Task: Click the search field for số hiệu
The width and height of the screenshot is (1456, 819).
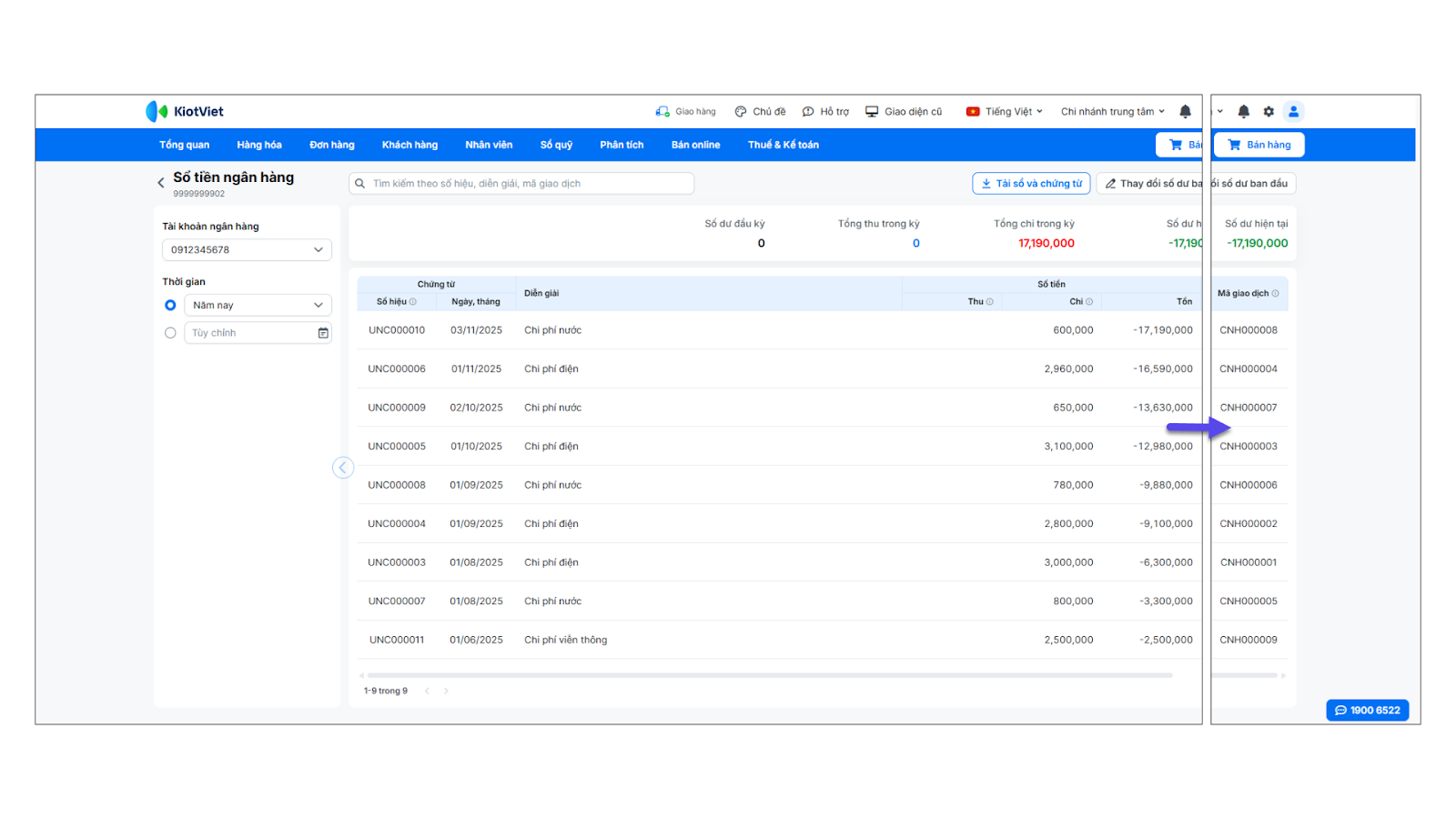Action: coord(528,184)
